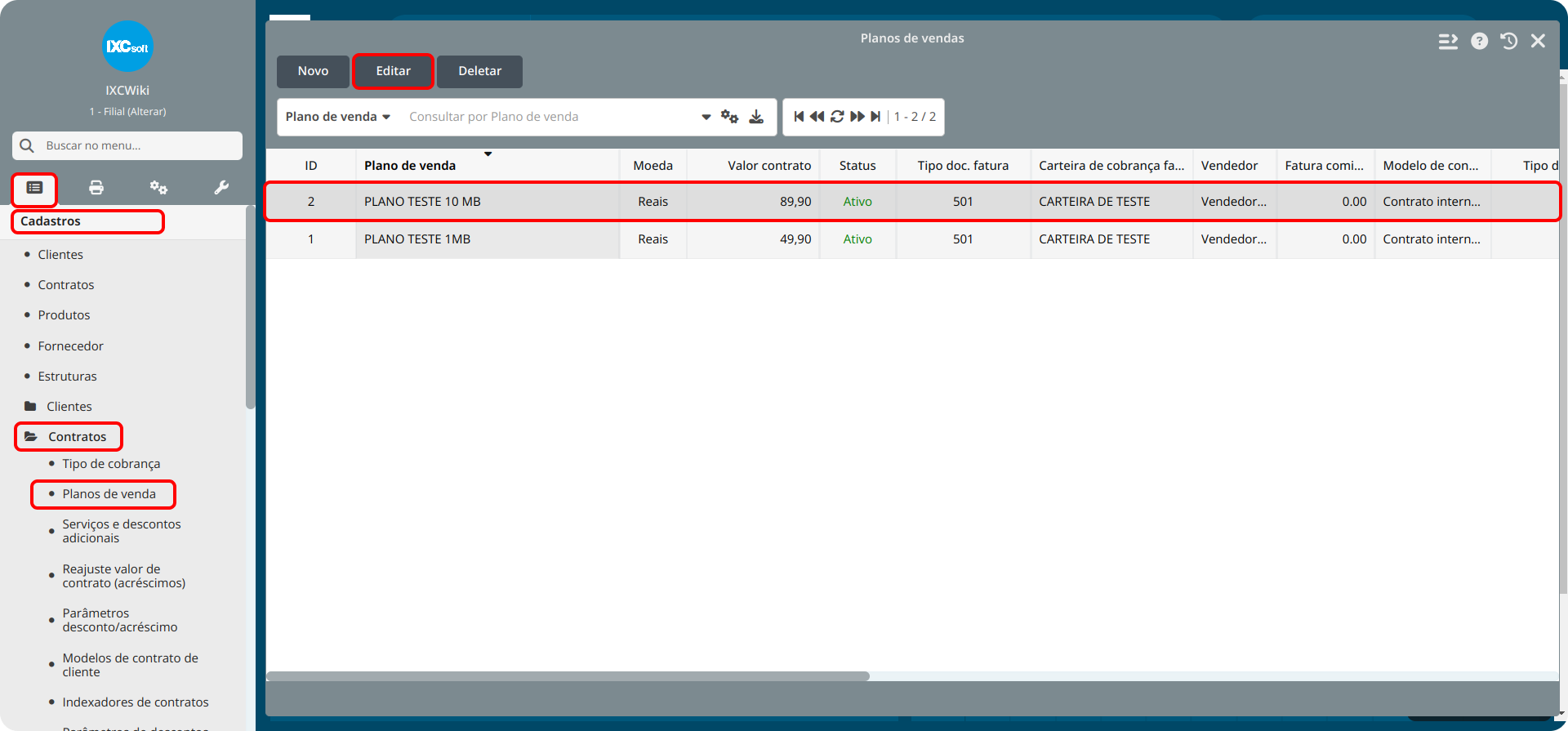Sort by Status column header
Screen dimensions: 1568x731
pos(857,166)
